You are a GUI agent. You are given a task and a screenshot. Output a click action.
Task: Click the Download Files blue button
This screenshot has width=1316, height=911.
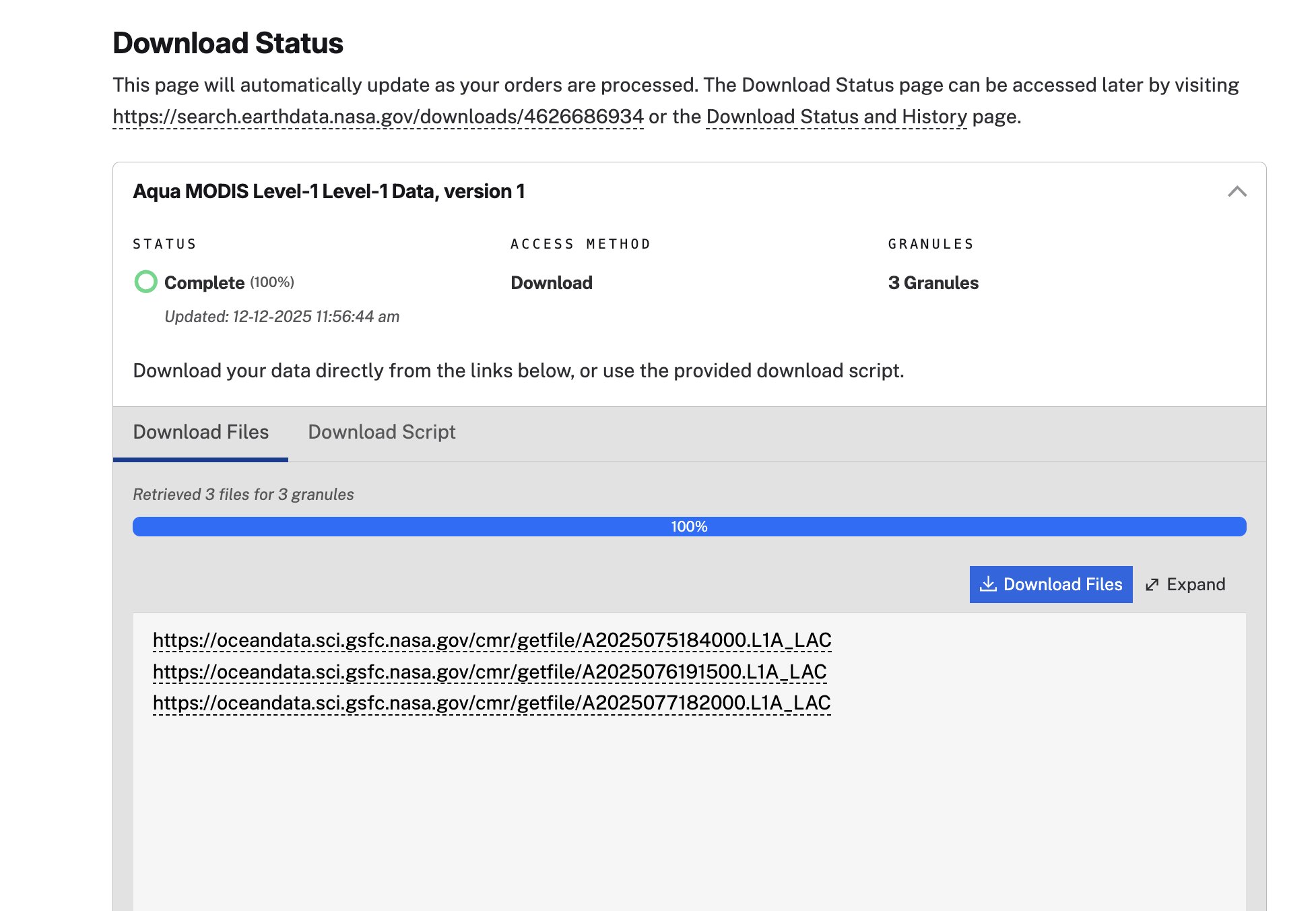[1051, 584]
